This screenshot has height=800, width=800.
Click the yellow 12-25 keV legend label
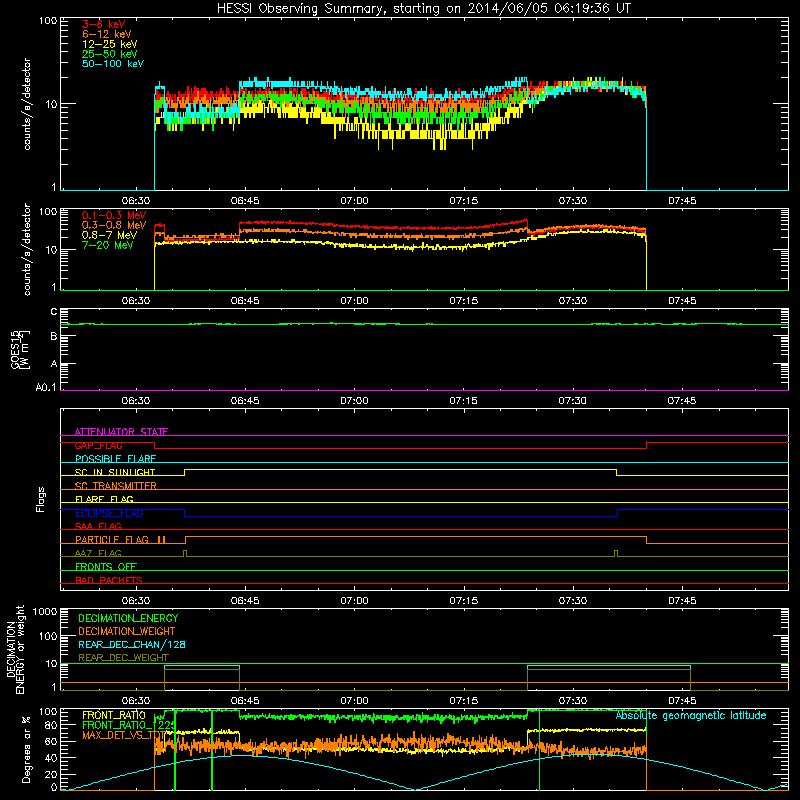pos(109,44)
